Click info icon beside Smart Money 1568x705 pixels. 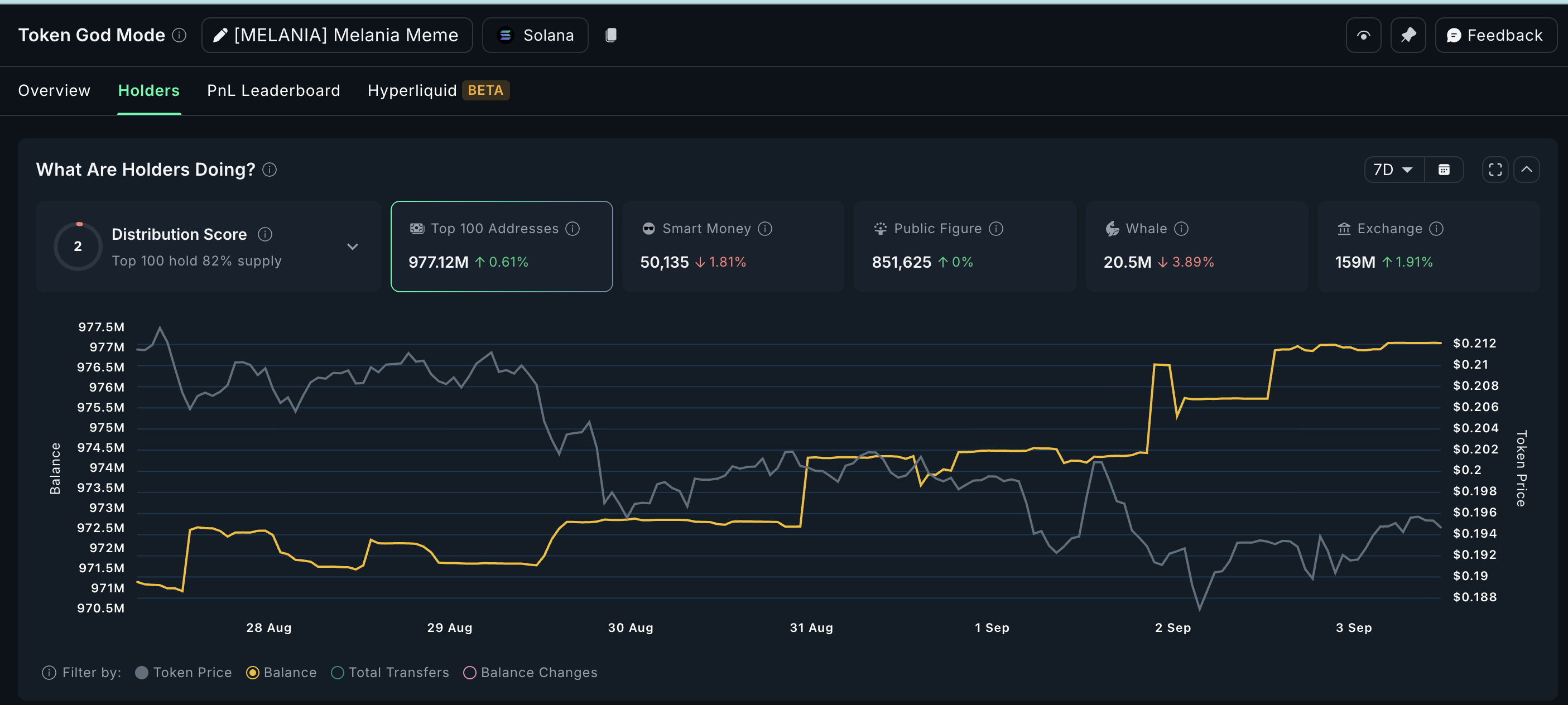(765, 229)
